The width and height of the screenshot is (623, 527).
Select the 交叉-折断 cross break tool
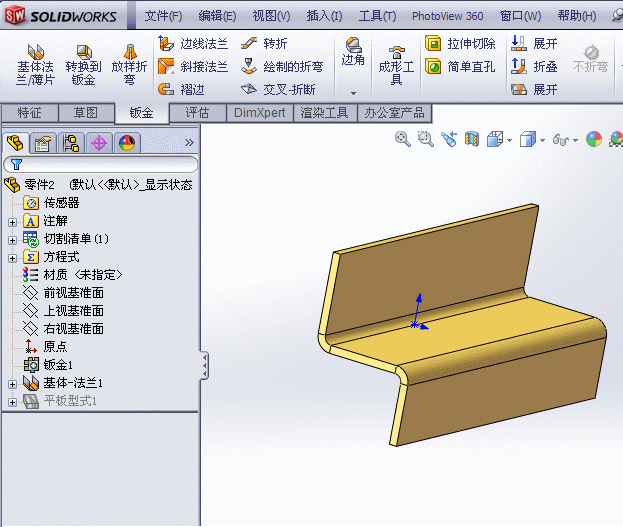pyautogui.click(x=278, y=89)
